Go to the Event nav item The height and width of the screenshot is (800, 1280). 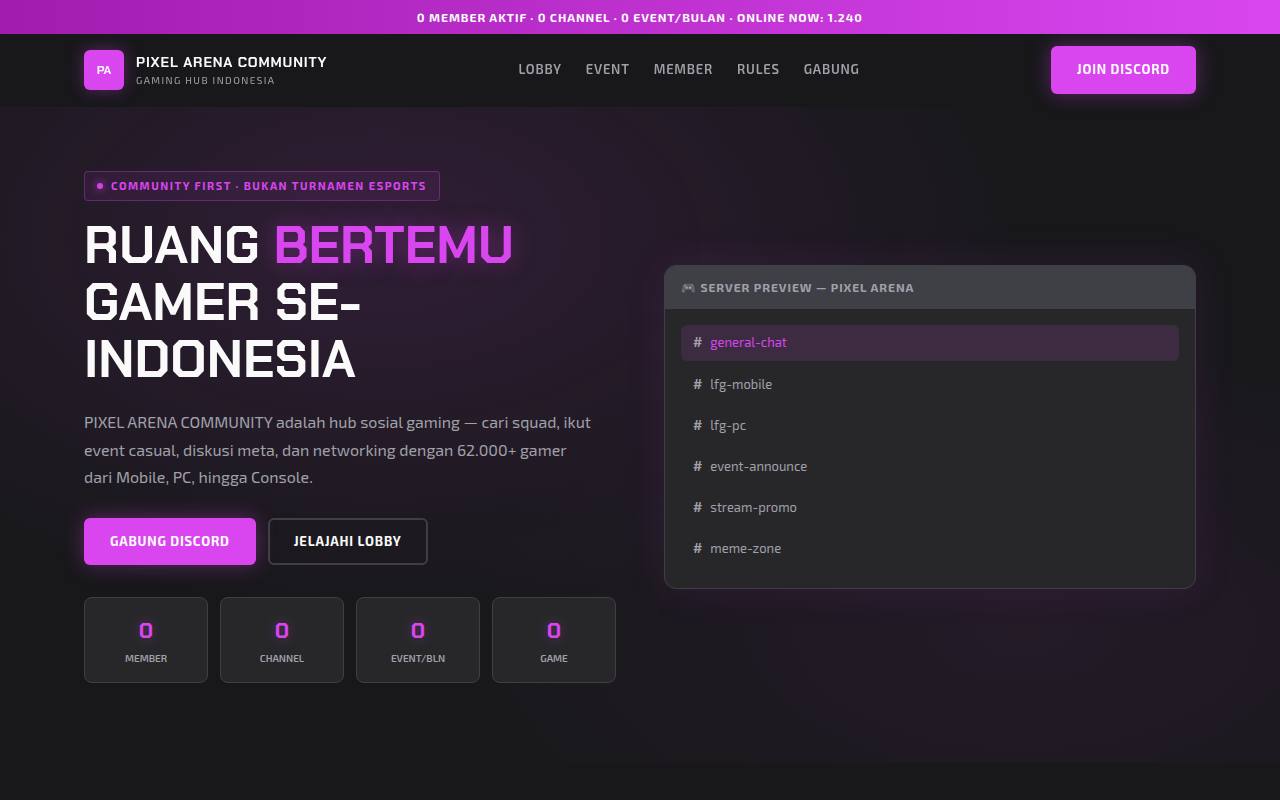(607, 69)
